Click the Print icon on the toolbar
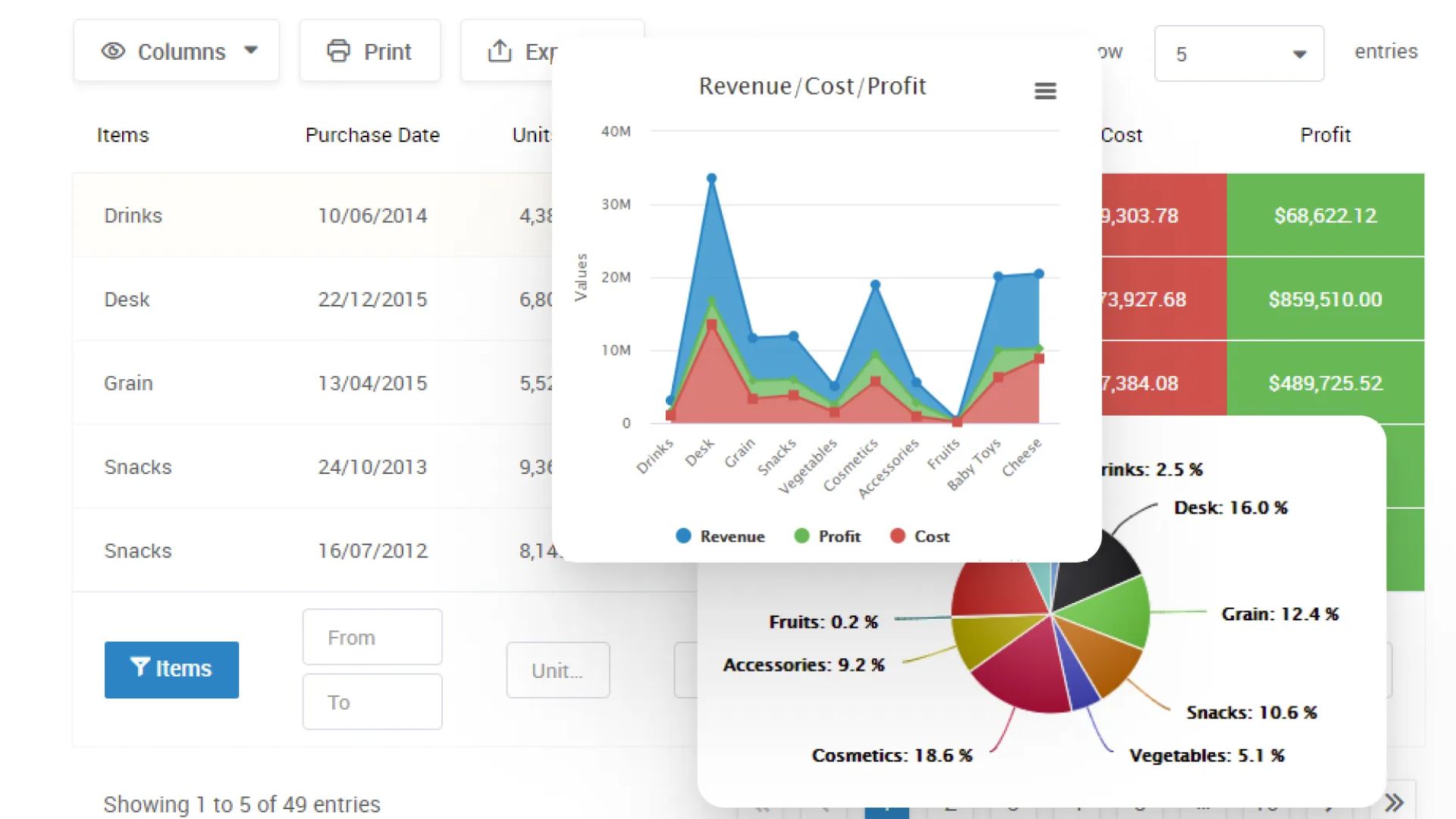The width and height of the screenshot is (1456, 819). tap(339, 51)
